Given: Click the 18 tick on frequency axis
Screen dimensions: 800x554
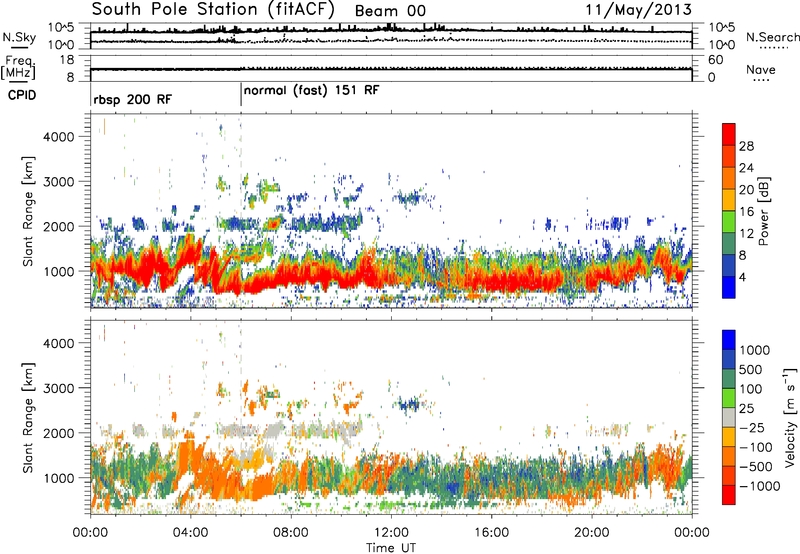Looking at the screenshot, I should 67,60.
